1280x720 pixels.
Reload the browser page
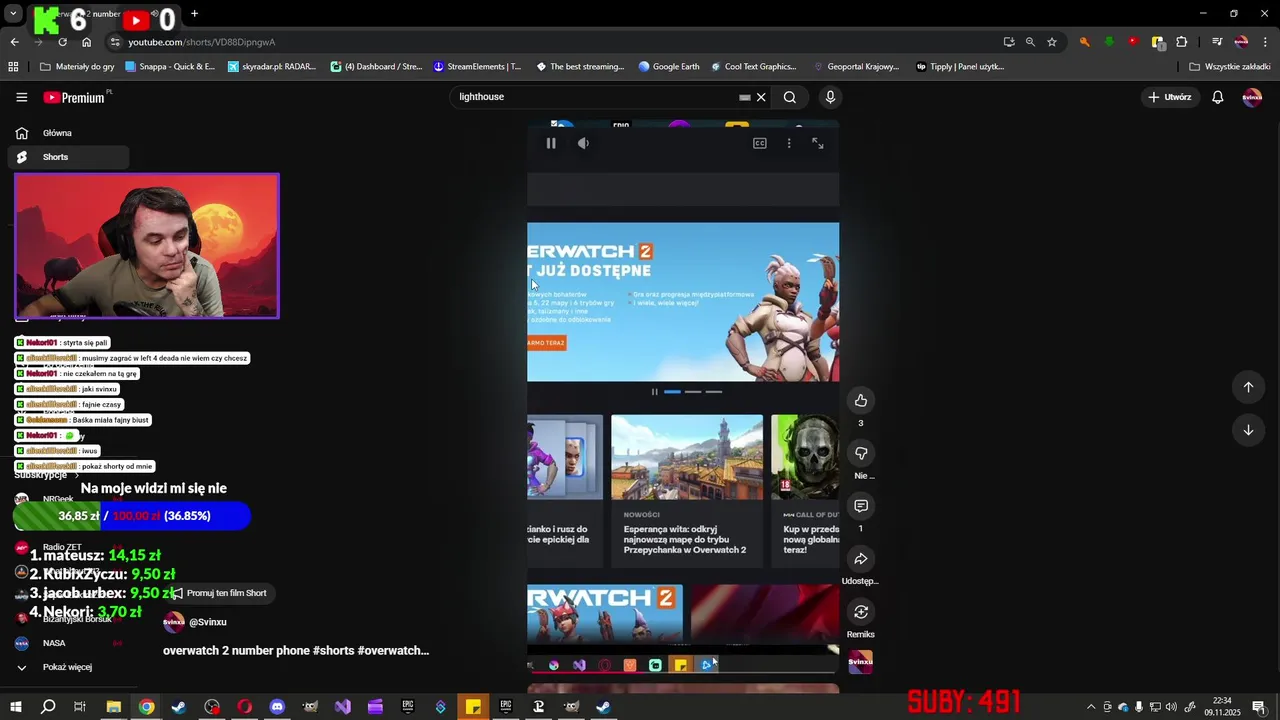pyautogui.click(x=62, y=42)
